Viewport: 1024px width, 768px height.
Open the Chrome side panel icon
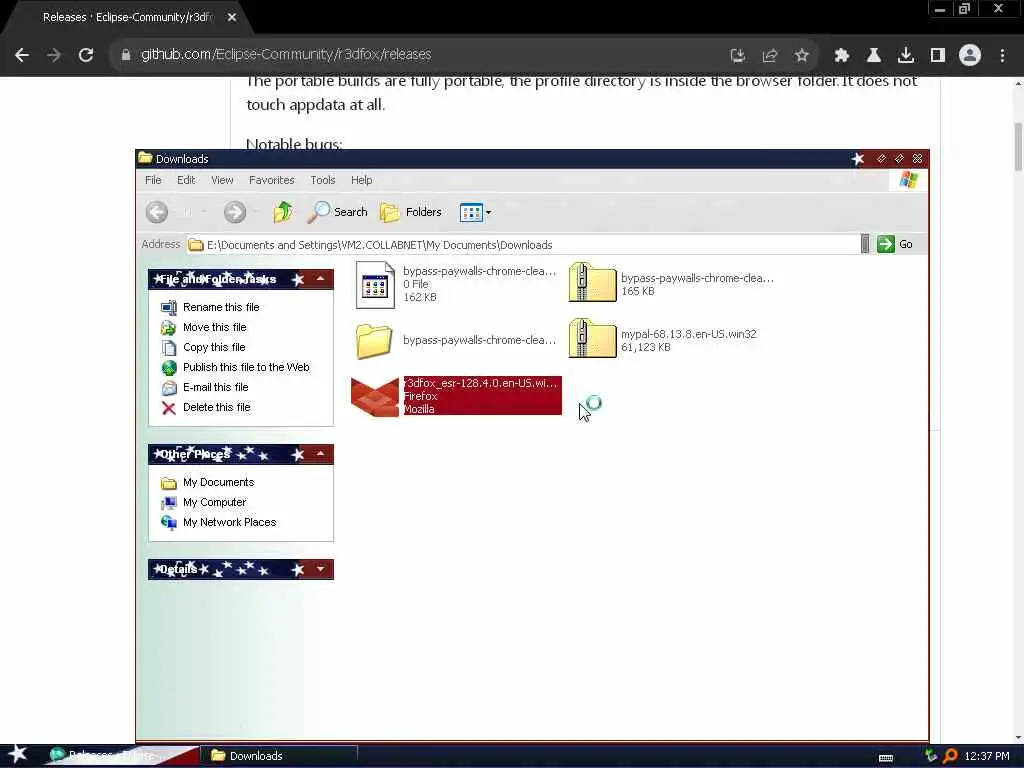tap(938, 56)
